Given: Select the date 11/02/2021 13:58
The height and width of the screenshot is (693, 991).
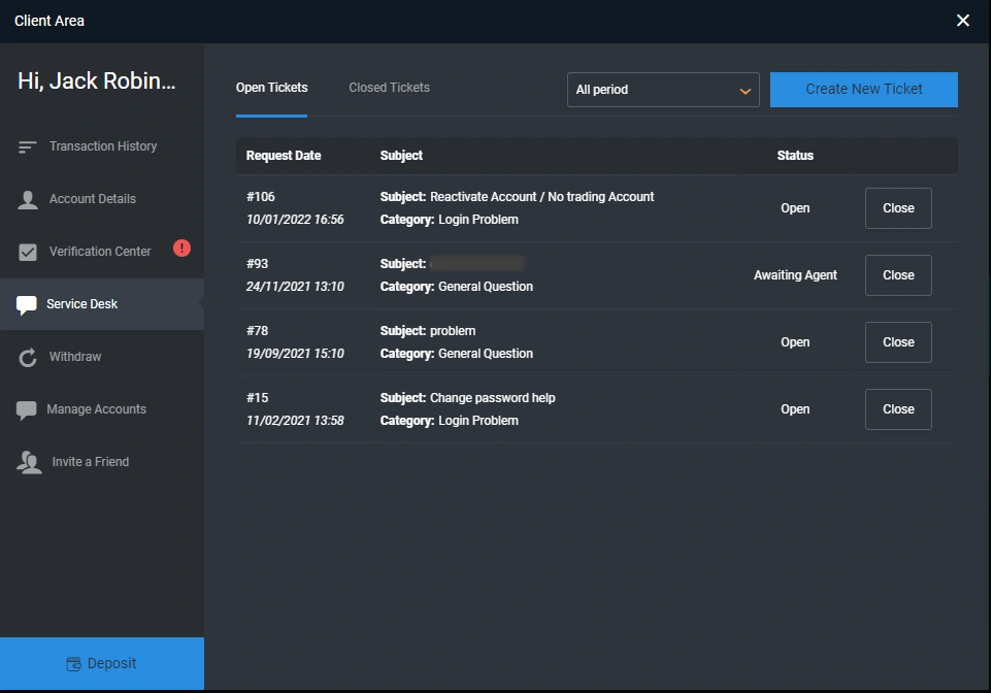Looking at the screenshot, I should click(x=295, y=420).
